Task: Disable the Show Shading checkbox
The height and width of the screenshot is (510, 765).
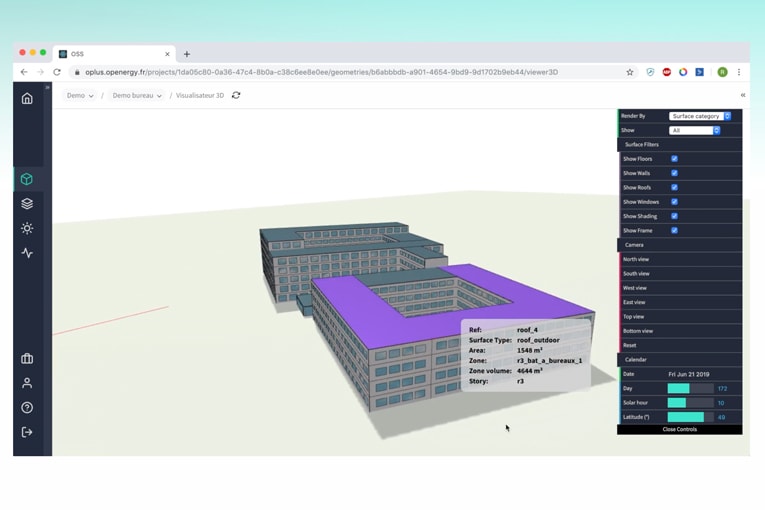Action: 674,216
